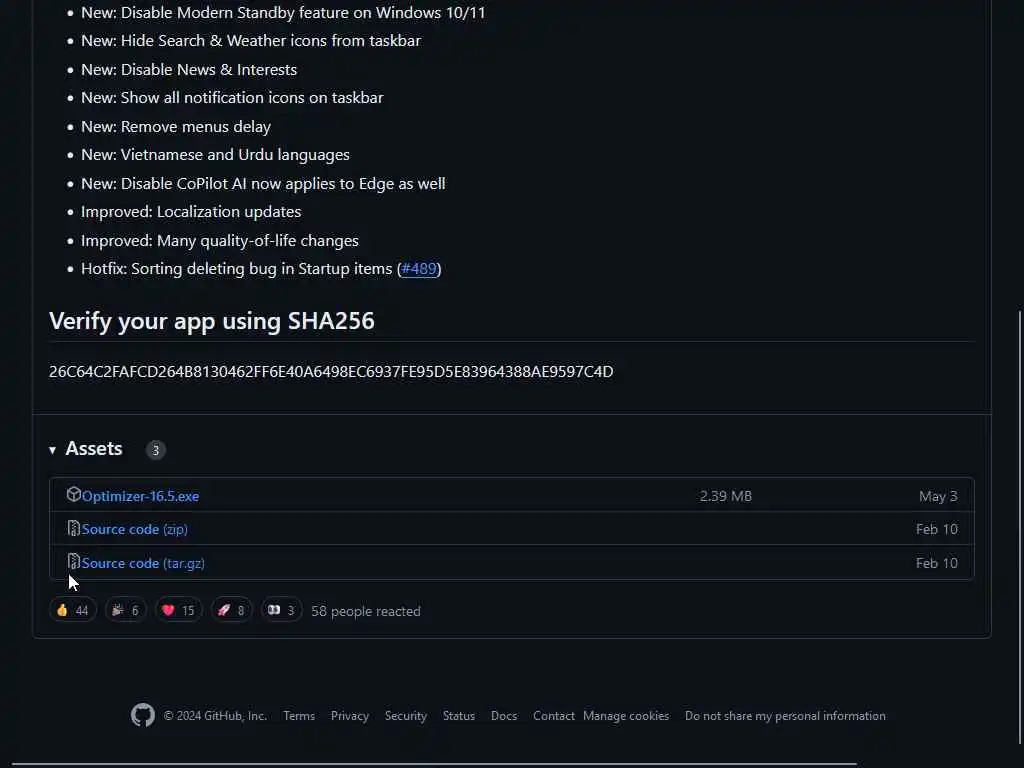Download Source code (tar.gz)
This screenshot has height=768, width=1024.
click(143, 563)
